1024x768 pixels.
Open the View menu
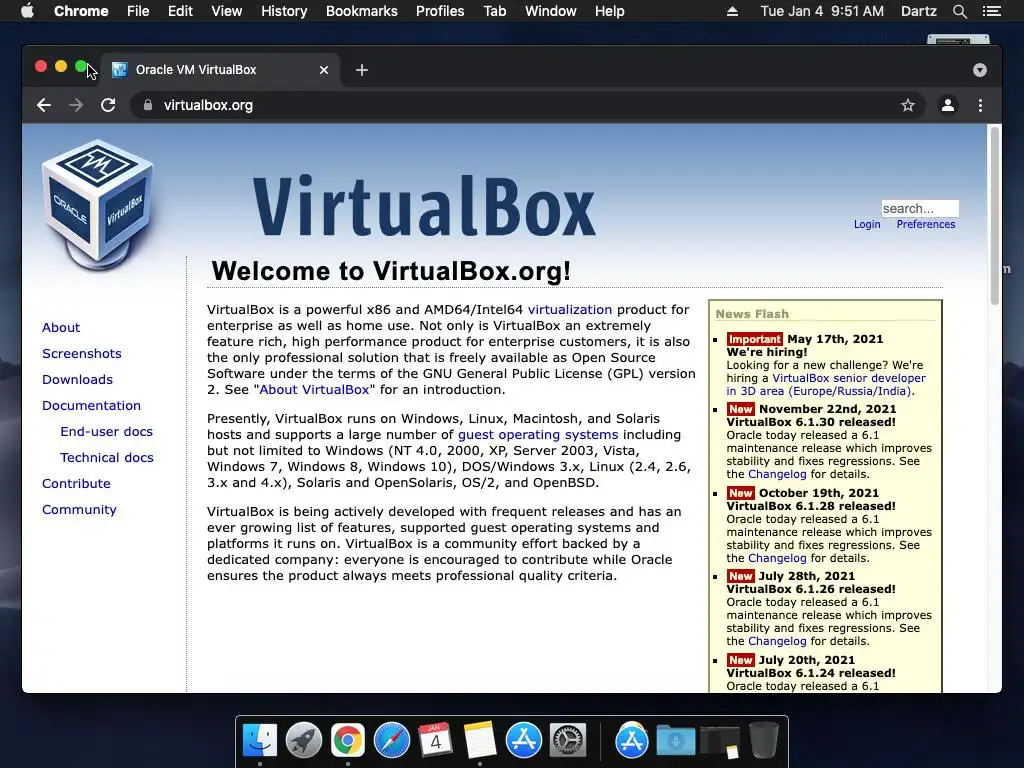point(227,11)
